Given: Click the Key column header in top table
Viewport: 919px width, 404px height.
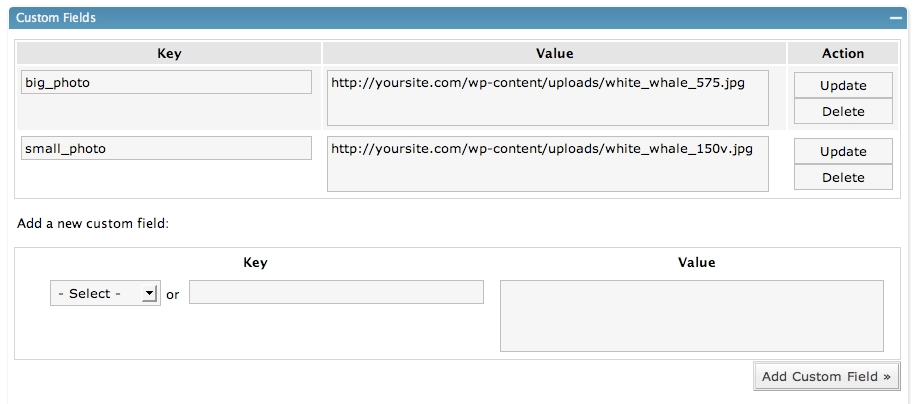Looking at the screenshot, I should click(x=169, y=53).
